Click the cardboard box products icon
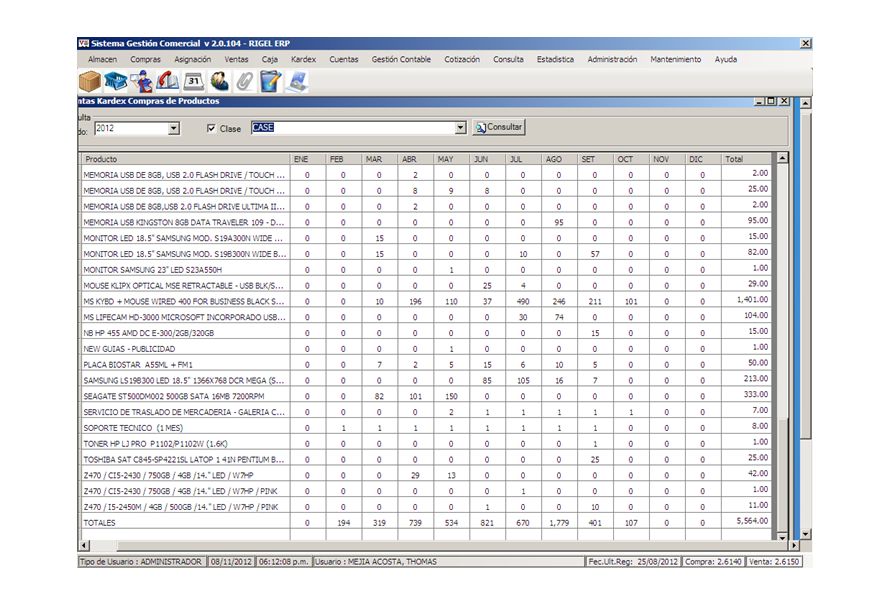 point(90,82)
